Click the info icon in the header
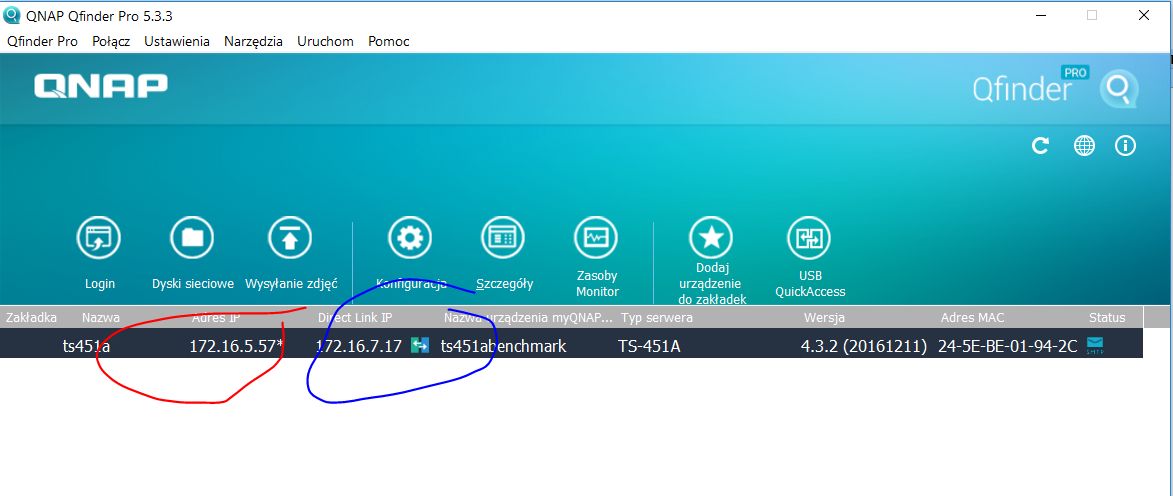This screenshot has height=496, width=1173. point(1125,146)
